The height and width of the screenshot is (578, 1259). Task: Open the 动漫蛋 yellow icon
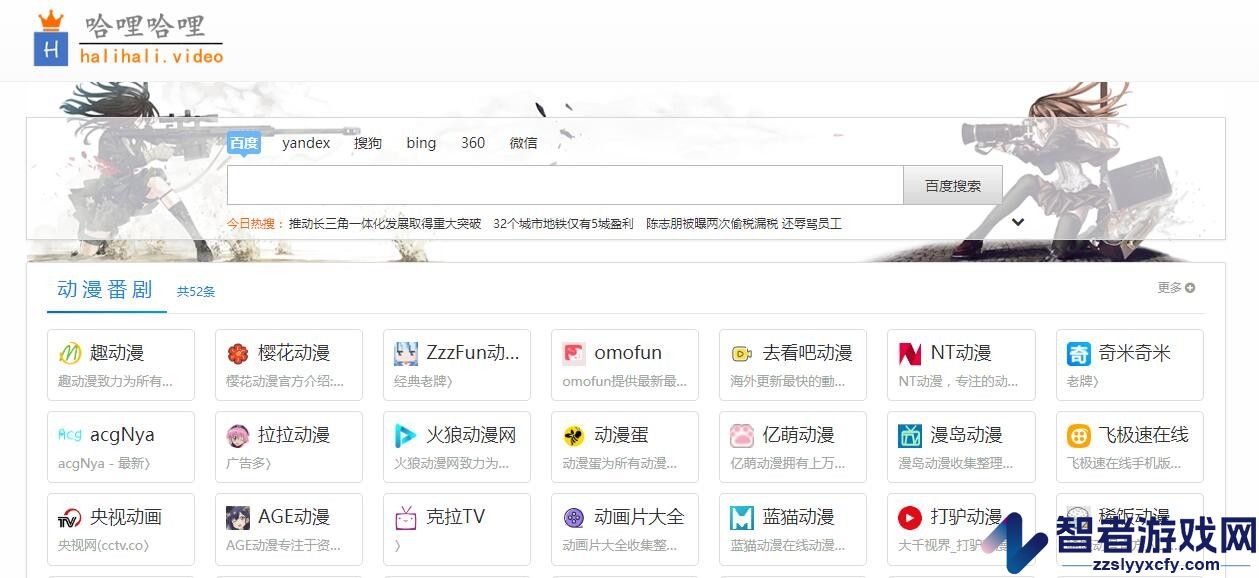click(x=574, y=435)
